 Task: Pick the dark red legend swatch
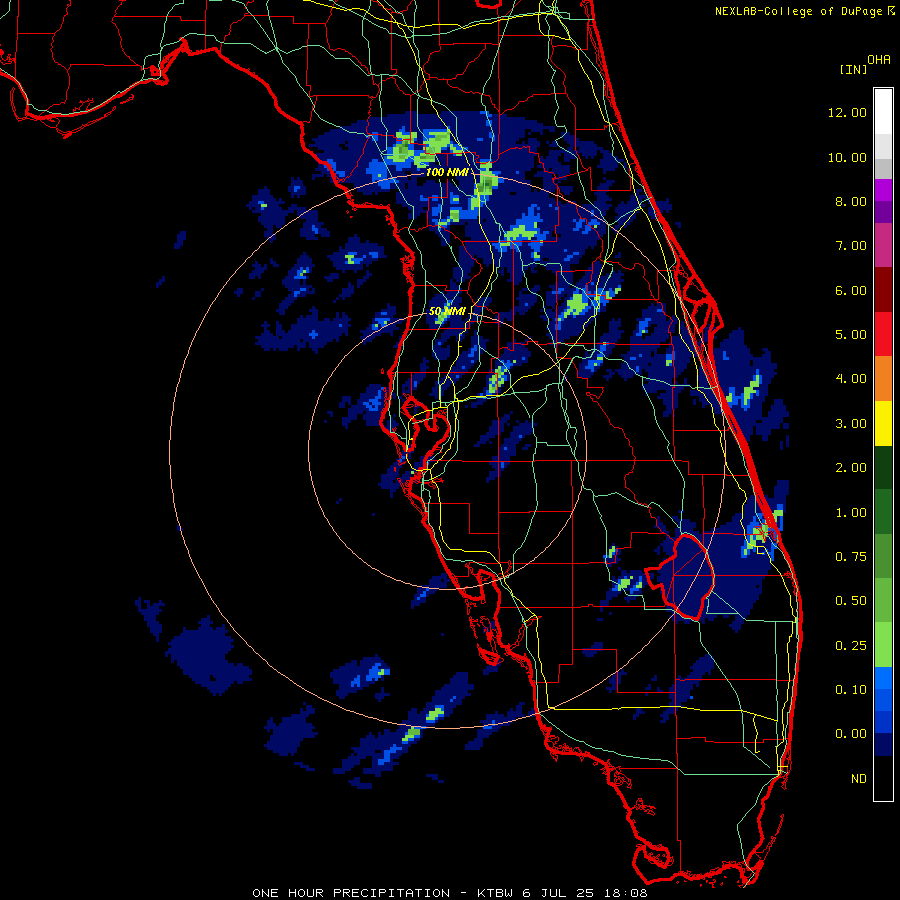coord(883,290)
